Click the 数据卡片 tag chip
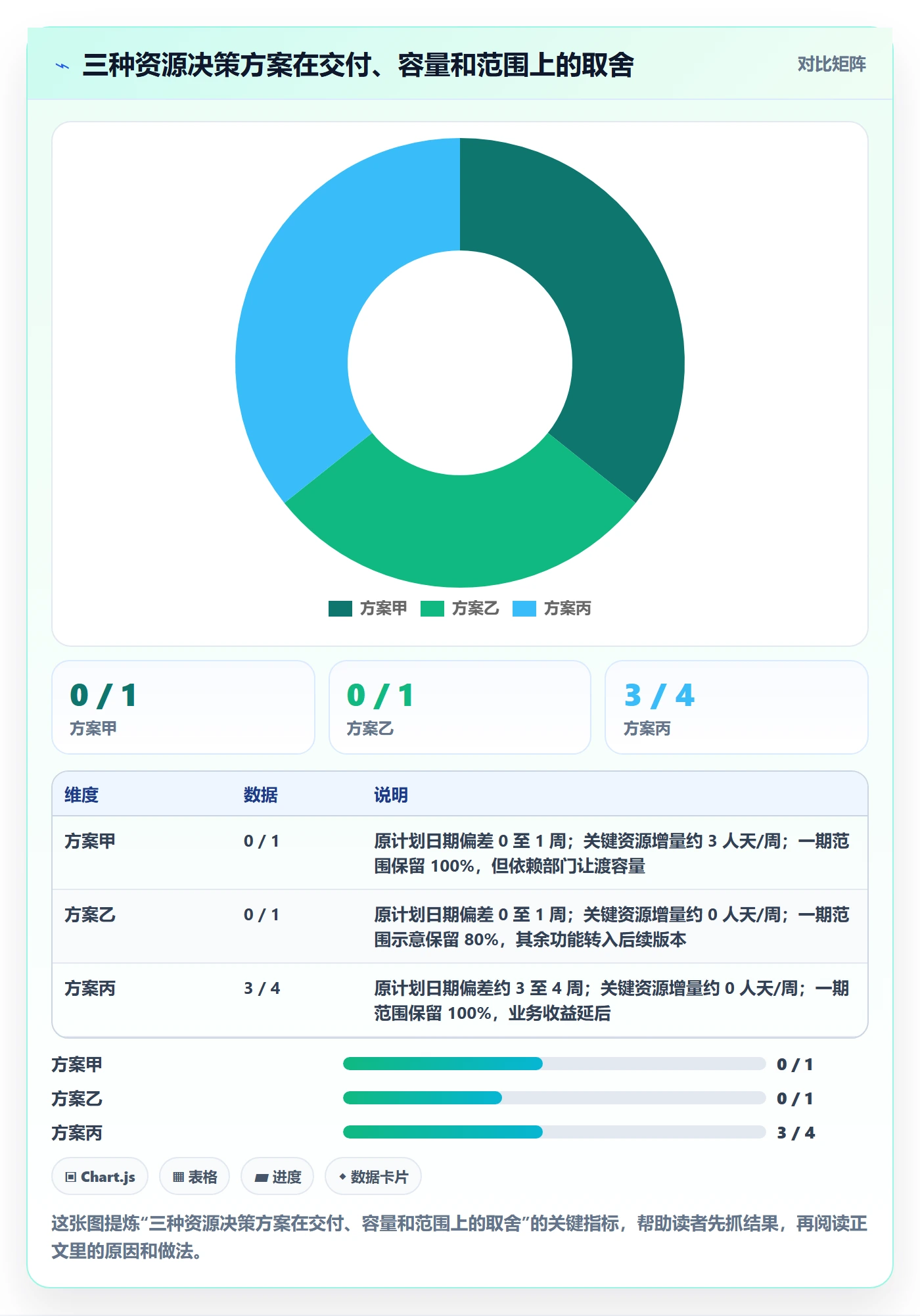The width and height of the screenshot is (920, 1316). tap(373, 1177)
